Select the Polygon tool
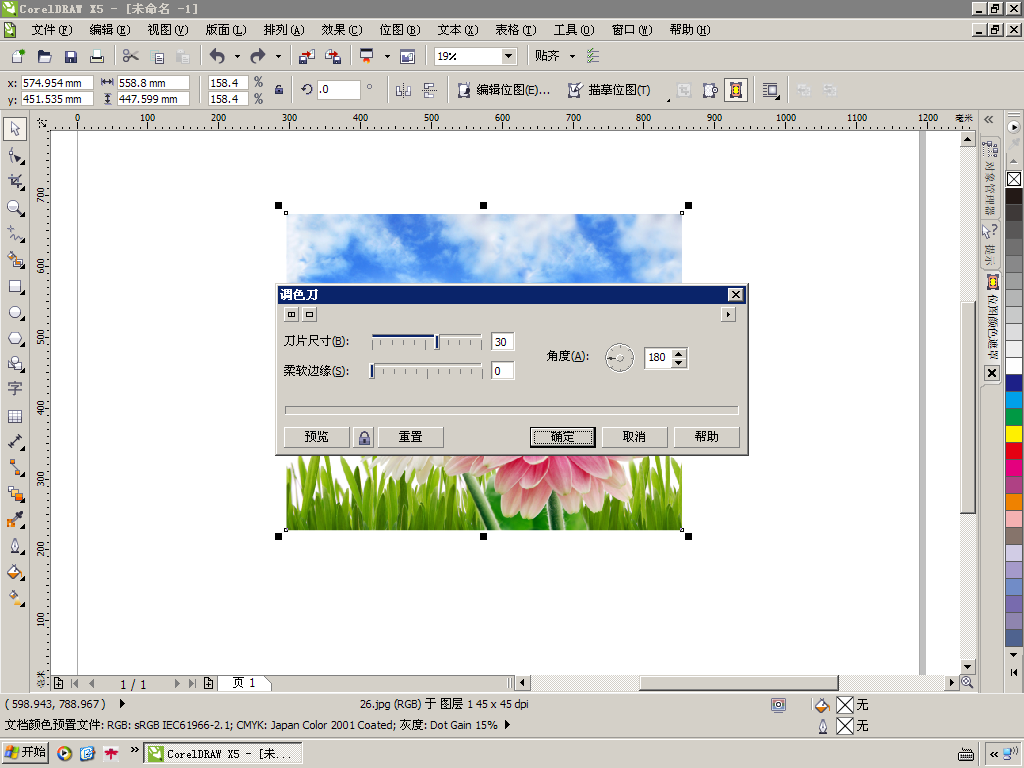Screen dimensions: 1024x768 pyautogui.click(x=15, y=339)
